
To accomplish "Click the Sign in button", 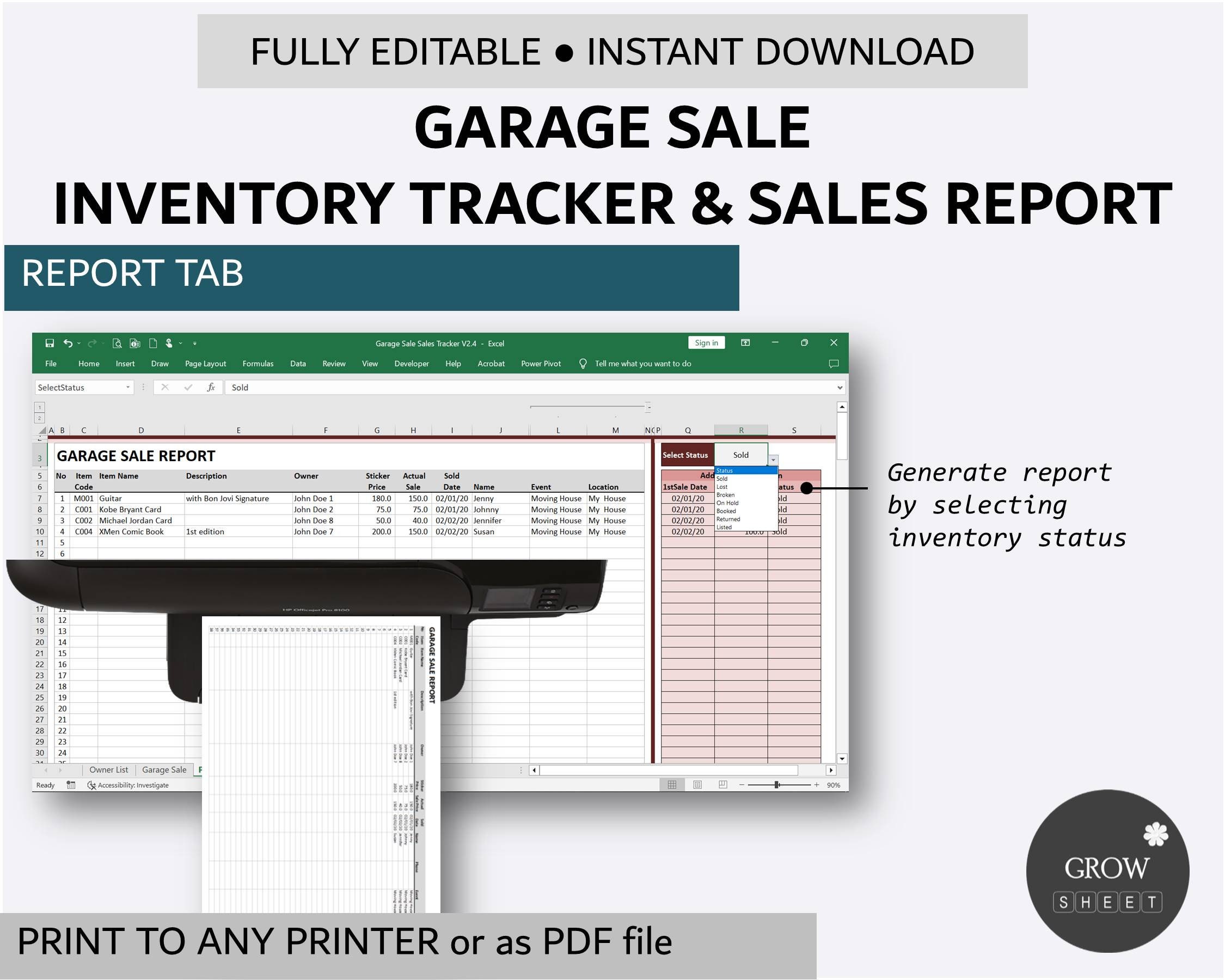I will [707, 342].
